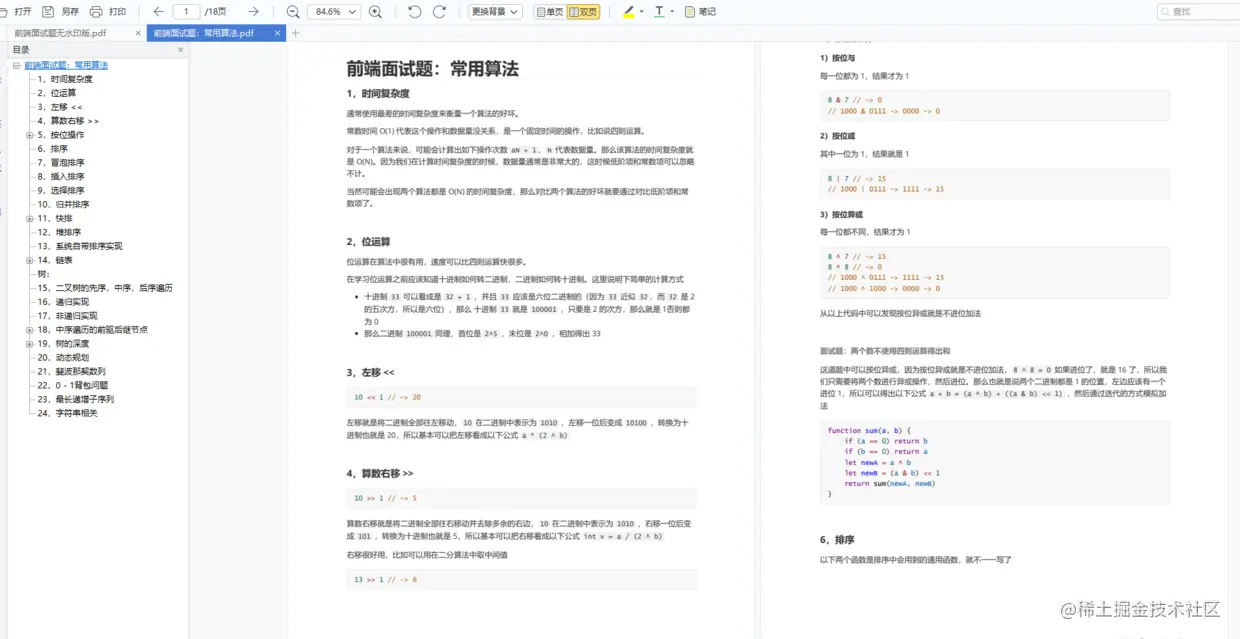Jump to 6、排序 in outline

coord(53,149)
